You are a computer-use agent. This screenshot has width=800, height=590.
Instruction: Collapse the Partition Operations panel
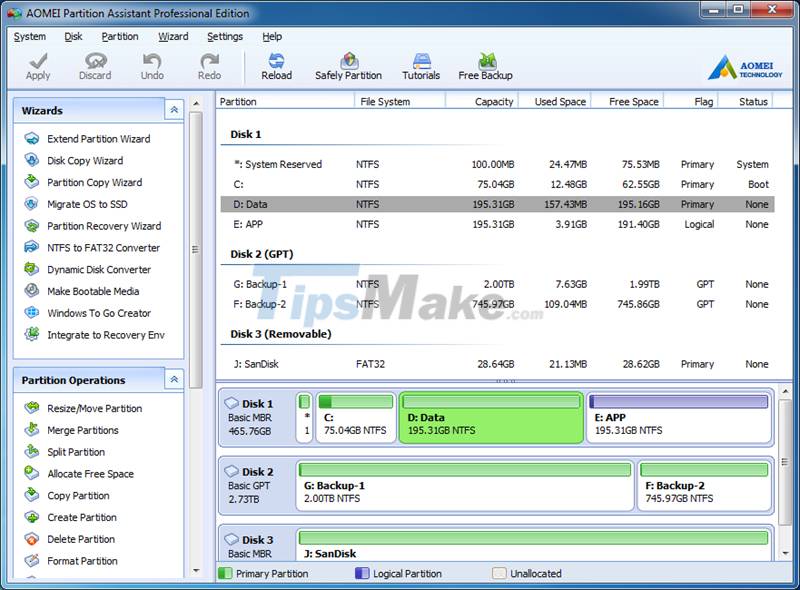(173, 380)
